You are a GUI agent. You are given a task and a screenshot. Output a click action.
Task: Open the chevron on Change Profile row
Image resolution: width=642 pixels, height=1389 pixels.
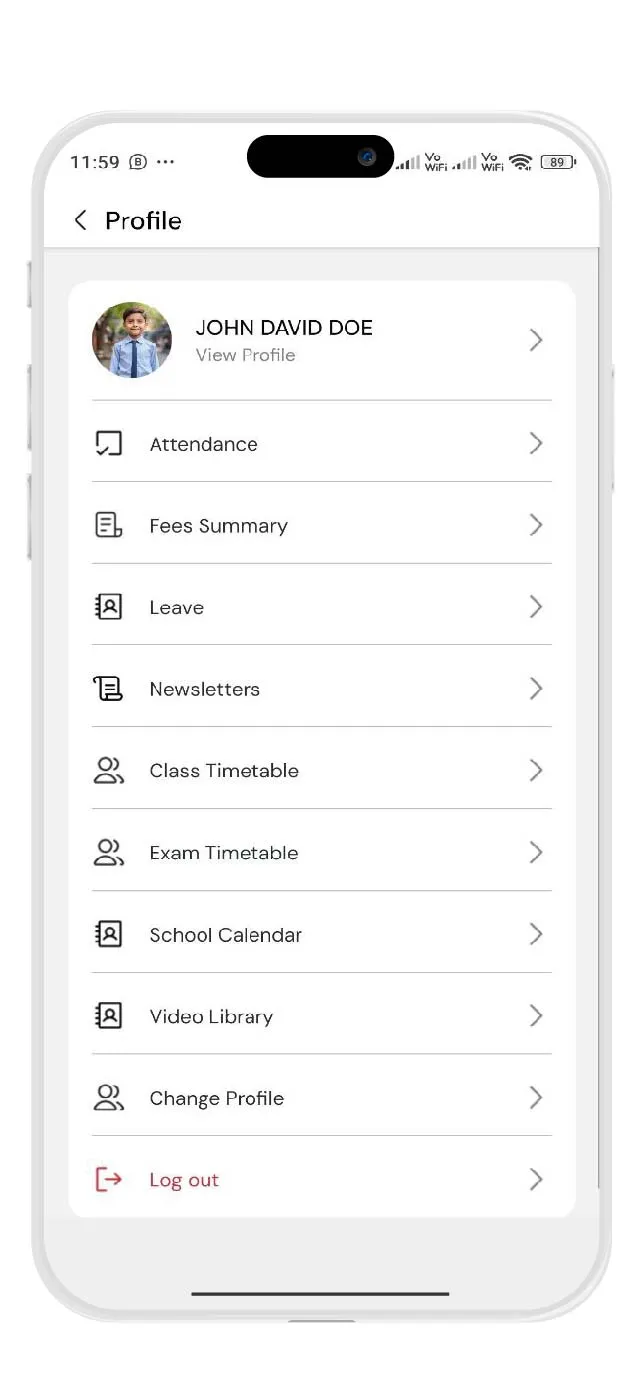click(536, 1098)
